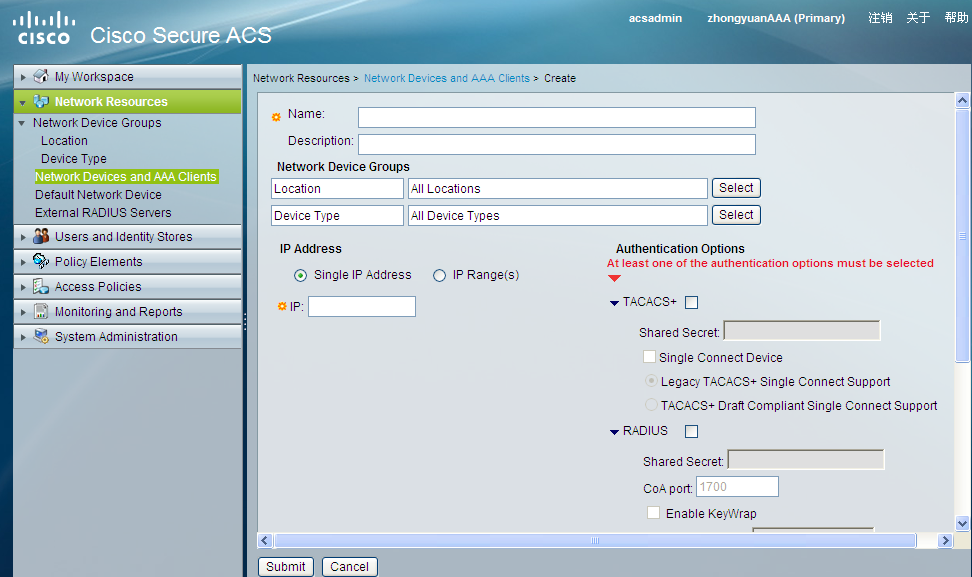Click the vertical scrollbar down arrow
Viewport: 972px width, 577px height.
pyautogui.click(x=962, y=523)
